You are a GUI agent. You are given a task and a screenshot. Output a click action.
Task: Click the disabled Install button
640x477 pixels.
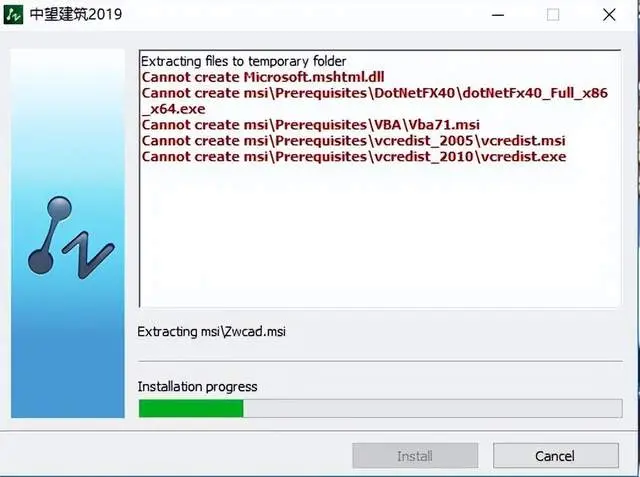click(415, 455)
